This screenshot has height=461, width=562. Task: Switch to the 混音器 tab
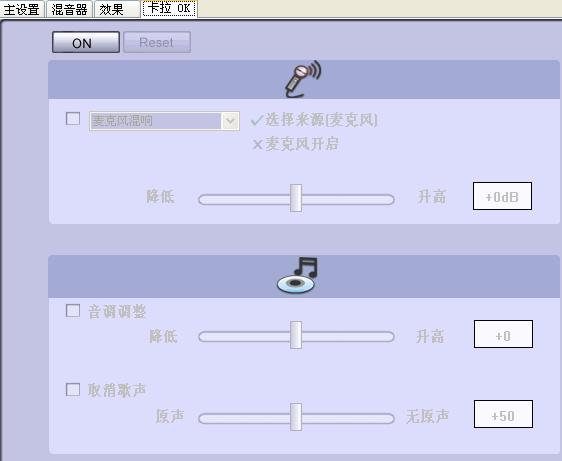(69, 9)
